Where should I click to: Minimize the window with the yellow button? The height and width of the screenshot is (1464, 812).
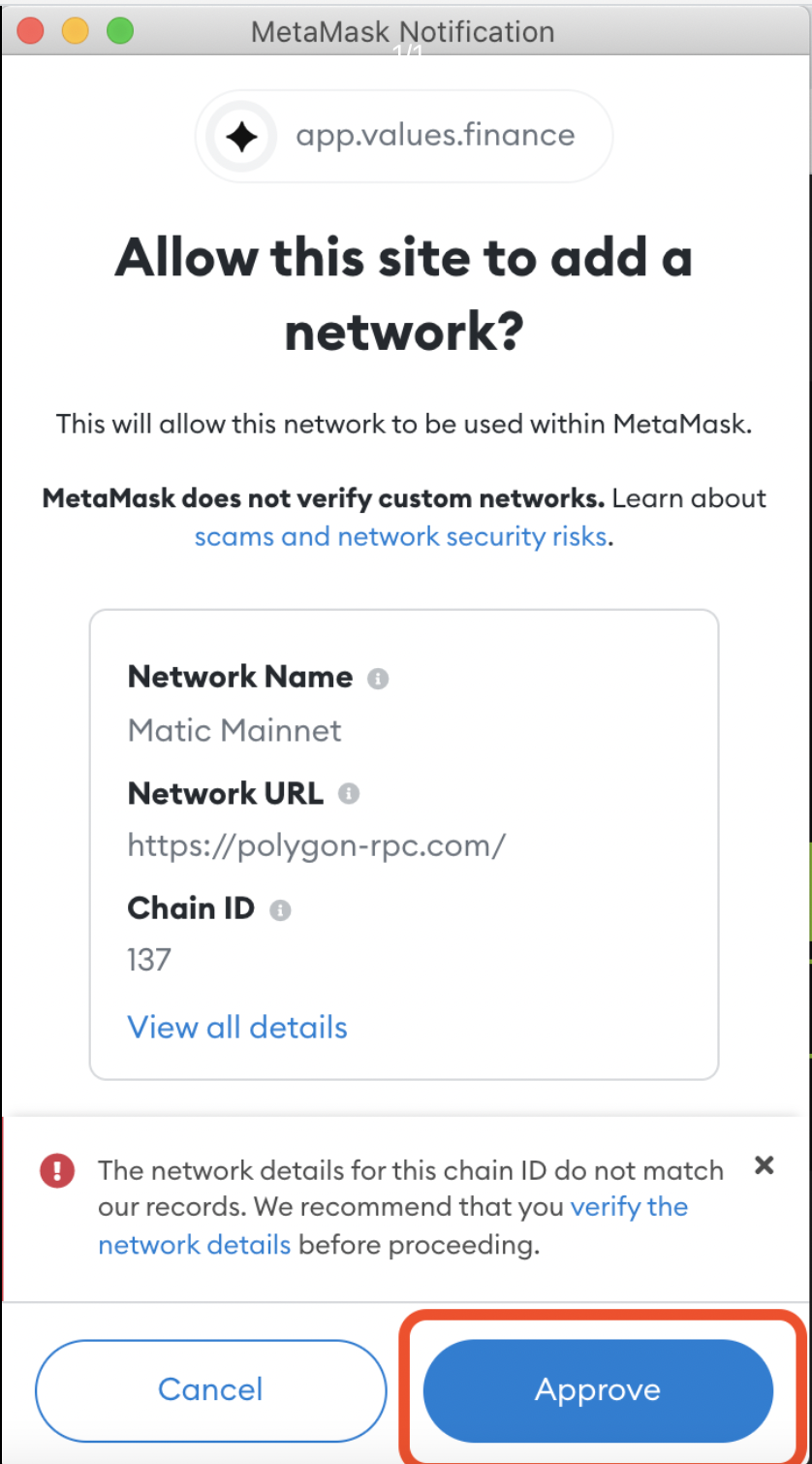(x=75, y=30)
